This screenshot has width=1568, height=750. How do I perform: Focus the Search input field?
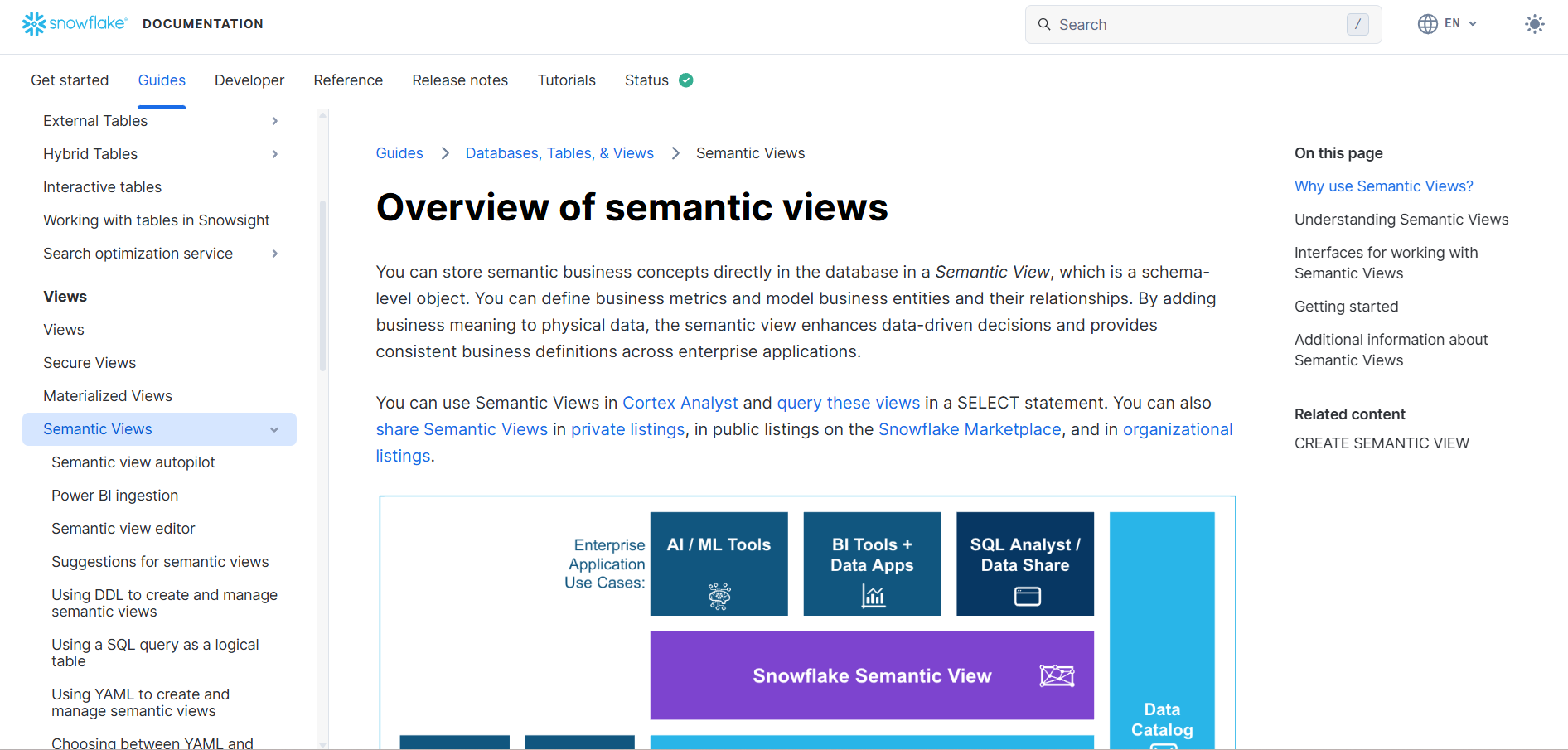click(x=1203, y=25)
